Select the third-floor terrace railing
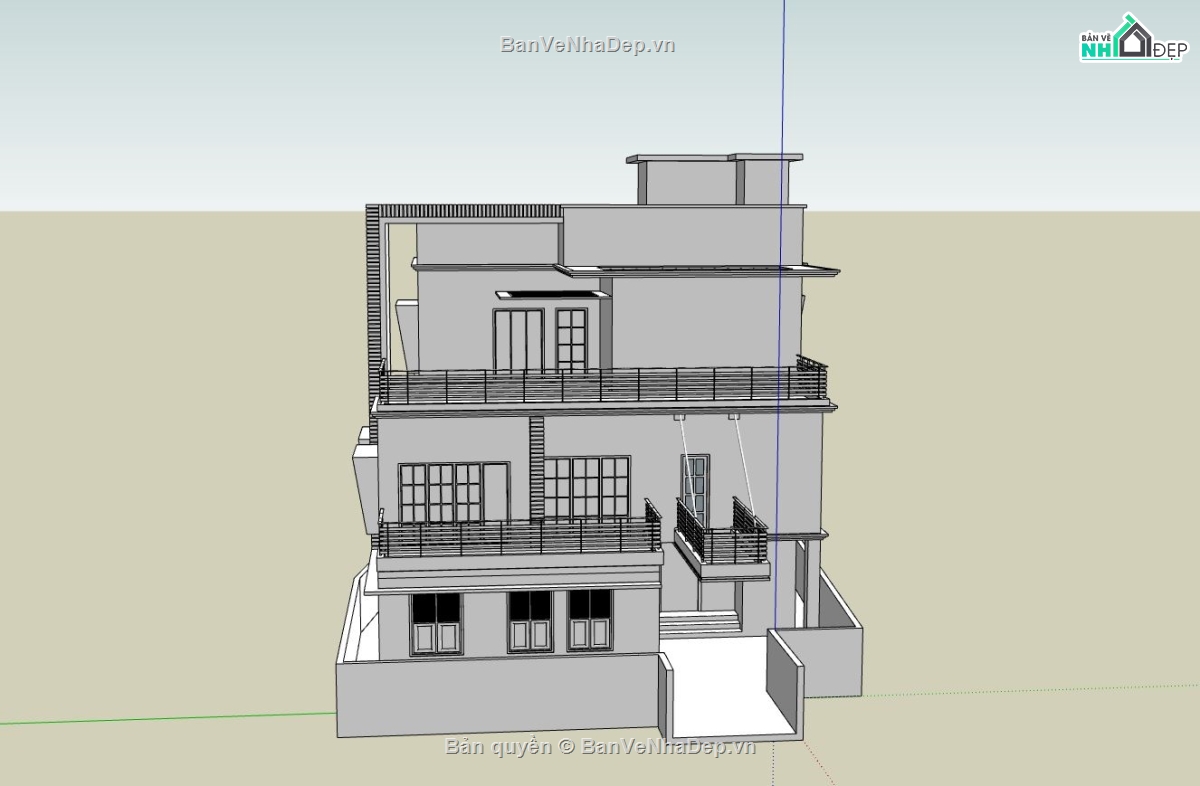1200x786 pixels. pos(600,385)
